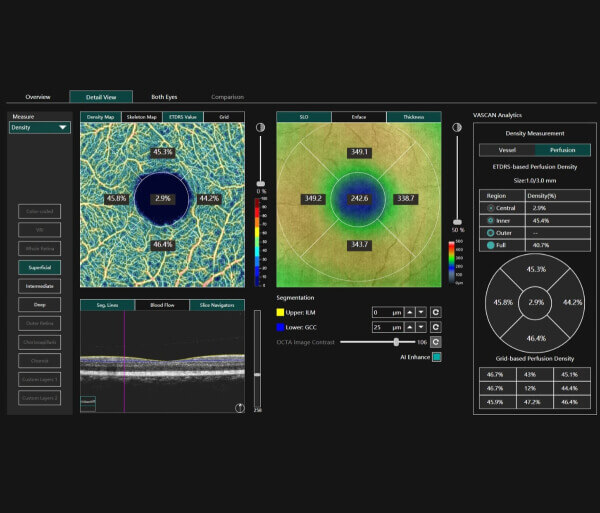The height and width of the screenshot is (513, 600).
Task: Increase the Upper ILM offset with up arrow
Action: 409,312
